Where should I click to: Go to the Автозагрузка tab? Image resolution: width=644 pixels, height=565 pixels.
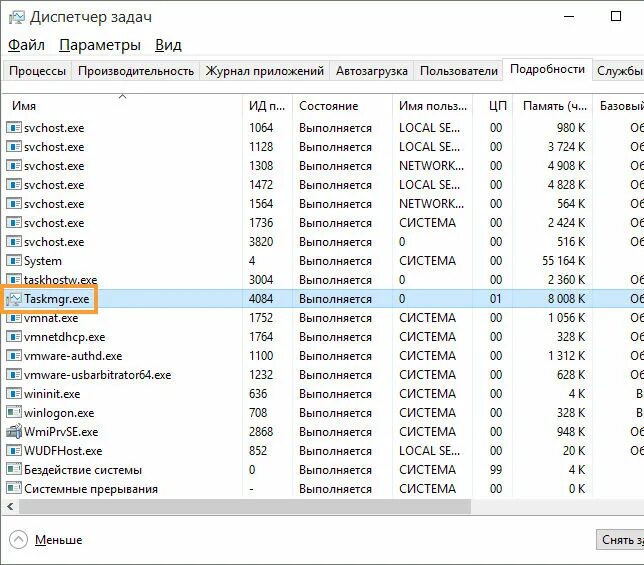(372, 71)
